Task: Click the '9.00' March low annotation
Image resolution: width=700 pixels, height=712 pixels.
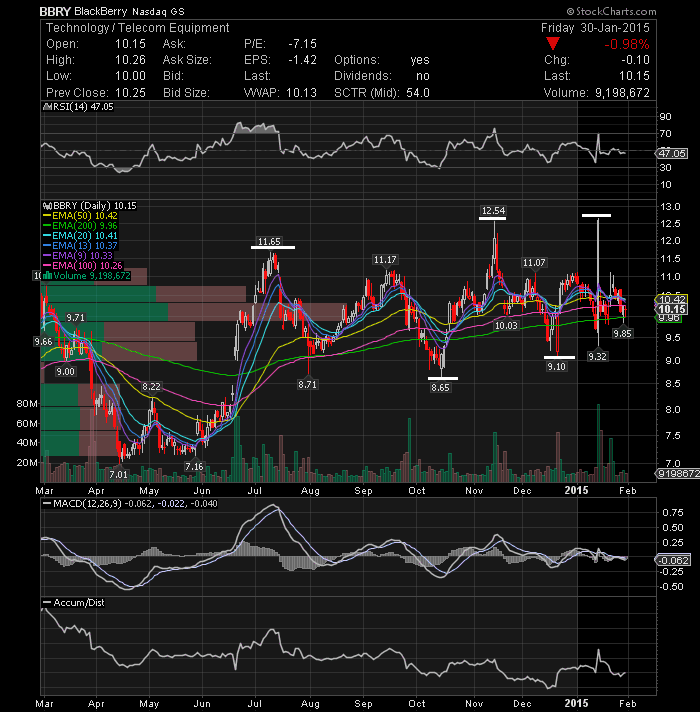Action: [65, 371]
